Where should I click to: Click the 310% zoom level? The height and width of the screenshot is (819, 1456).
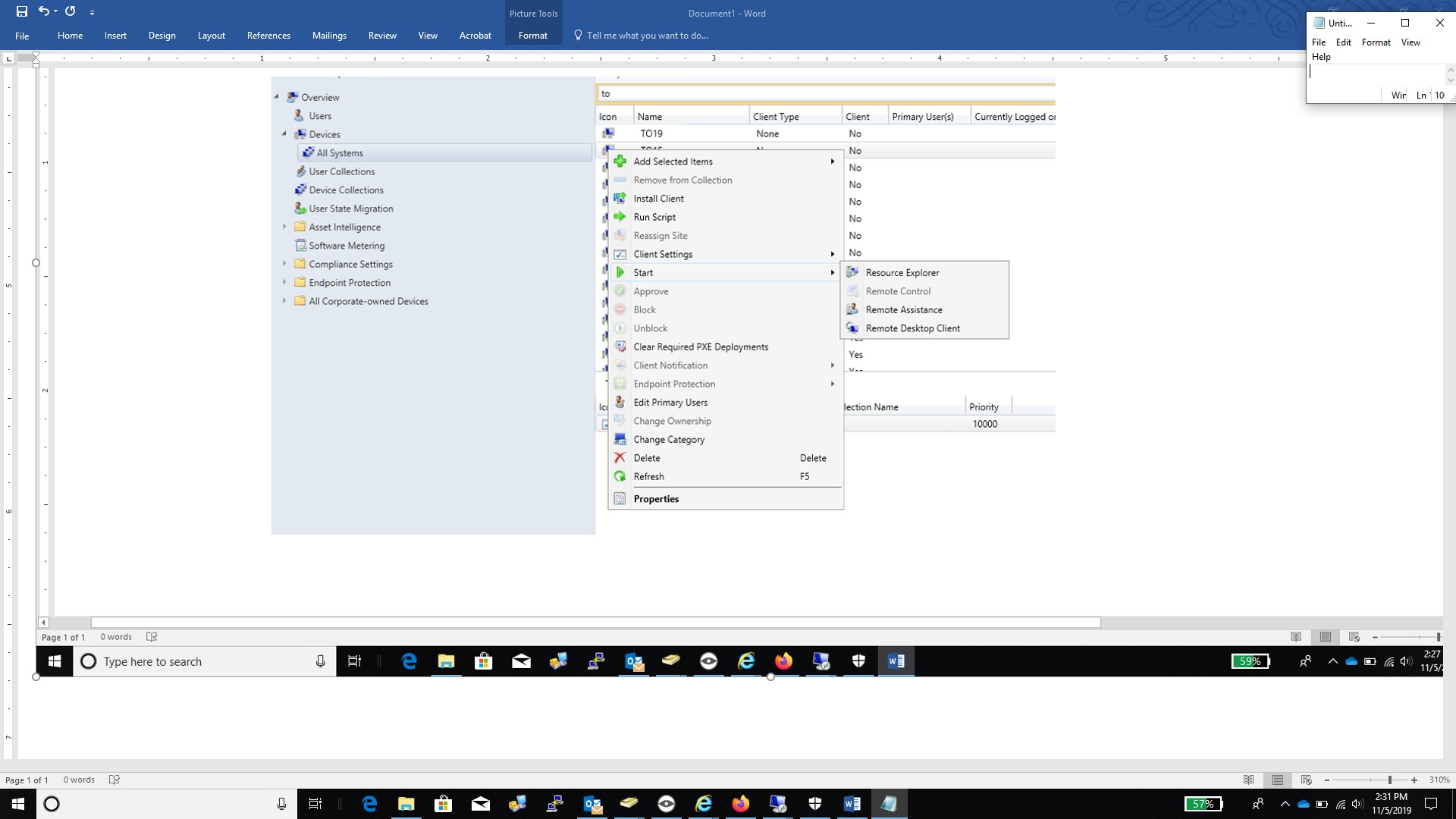[1439, 780]
